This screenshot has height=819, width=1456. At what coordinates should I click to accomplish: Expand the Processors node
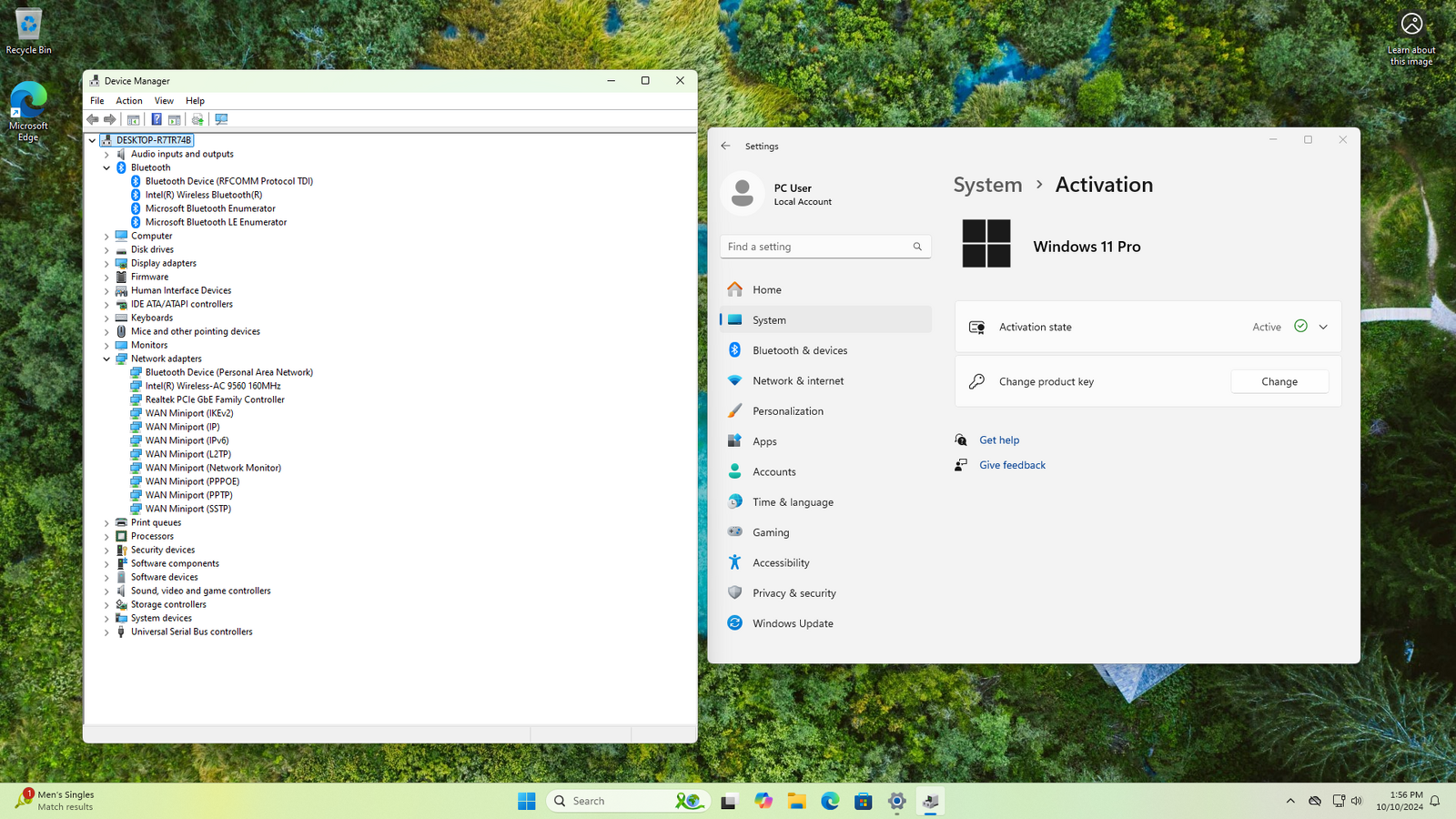pos(106,536)
